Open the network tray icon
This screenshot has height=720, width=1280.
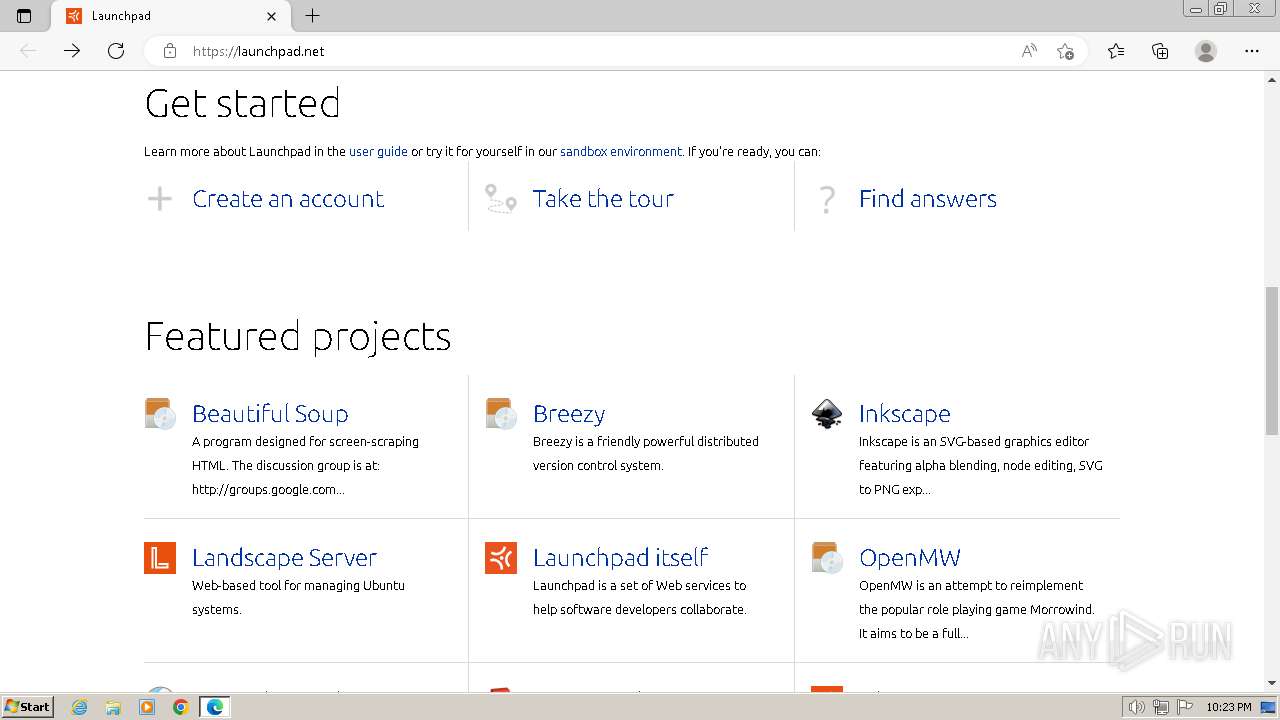1161,707
